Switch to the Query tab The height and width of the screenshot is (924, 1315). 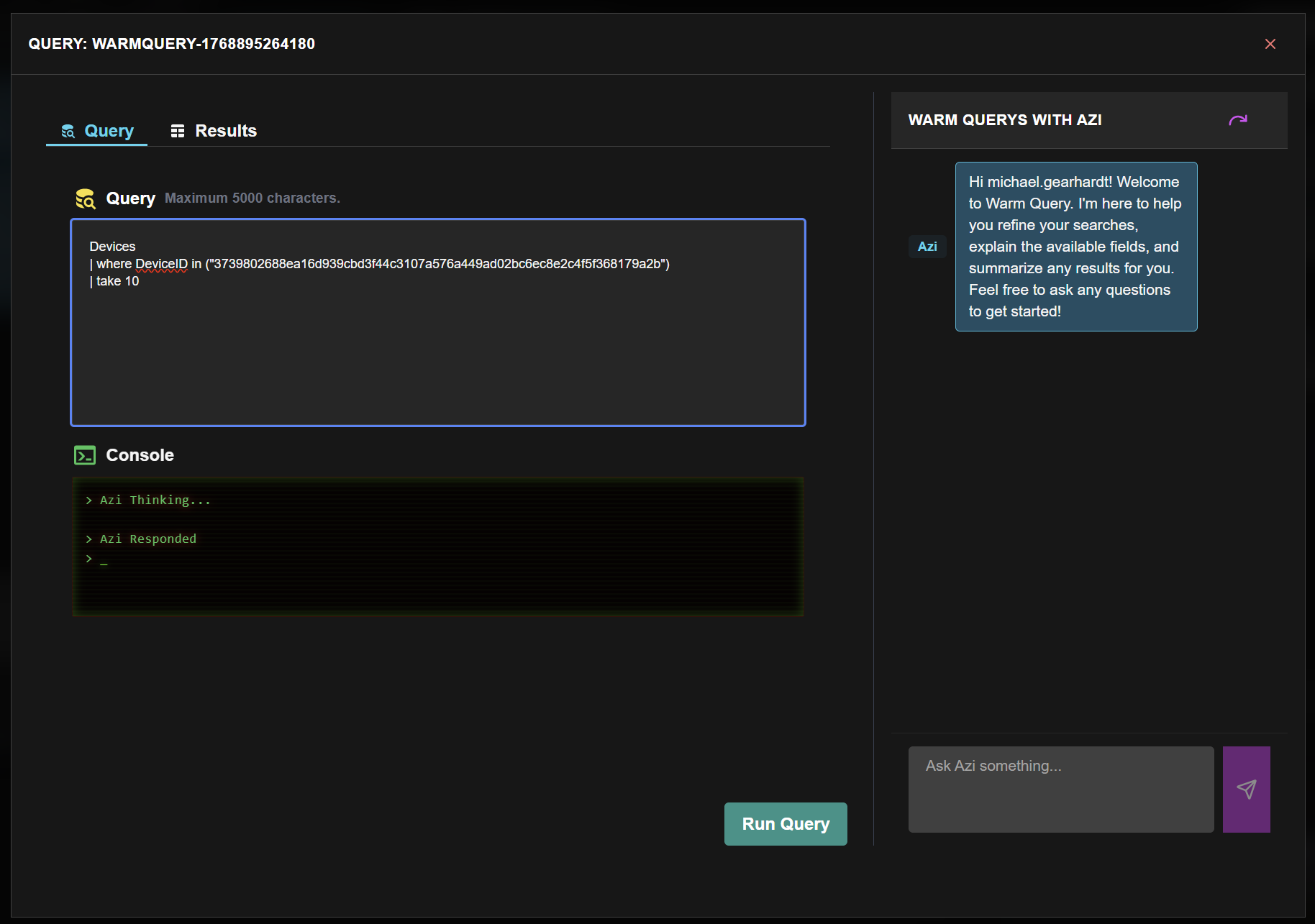97,131
